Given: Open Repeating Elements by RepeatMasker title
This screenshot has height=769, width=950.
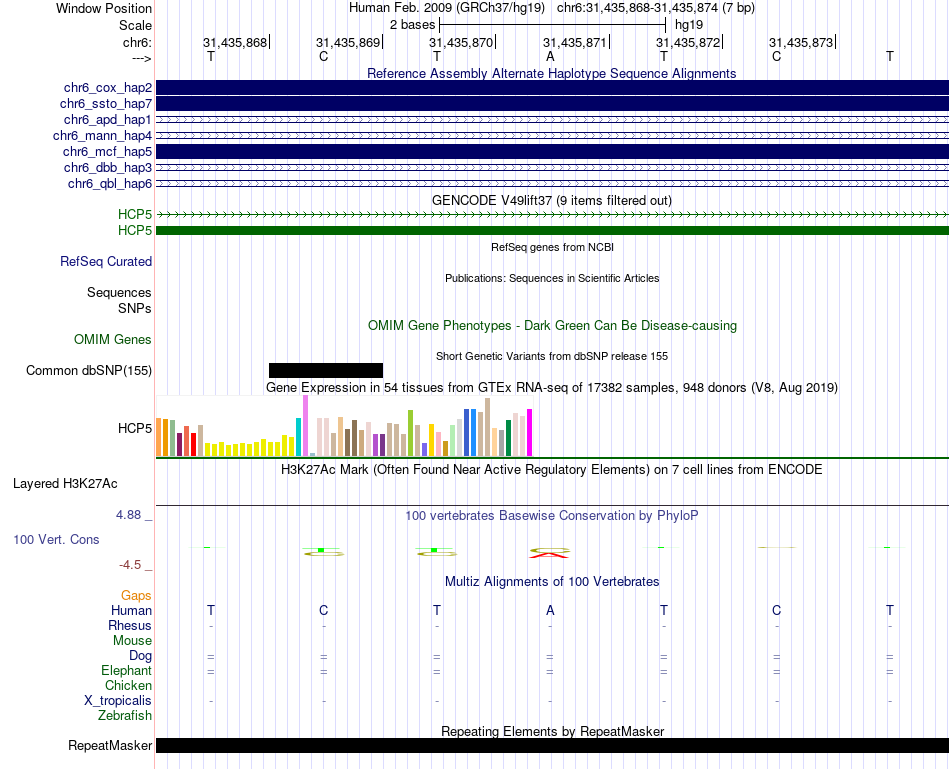Looking at the screenshot, I should click(553, 731).
